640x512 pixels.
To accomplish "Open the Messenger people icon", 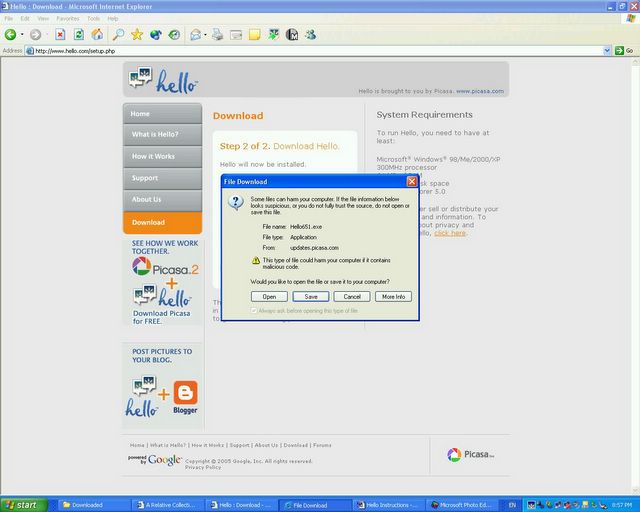I will (311, 35).
